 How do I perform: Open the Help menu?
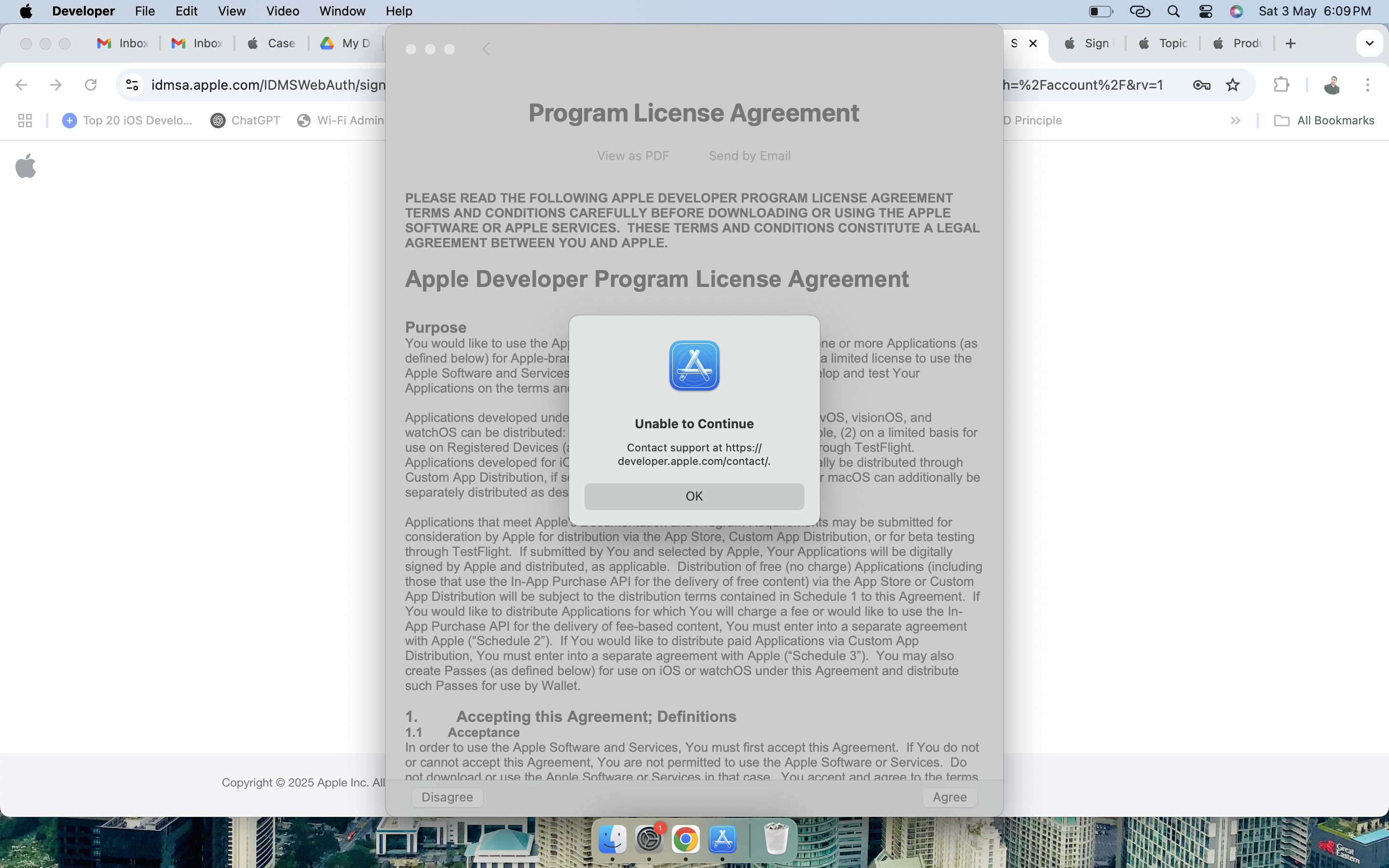click(399, 11)
